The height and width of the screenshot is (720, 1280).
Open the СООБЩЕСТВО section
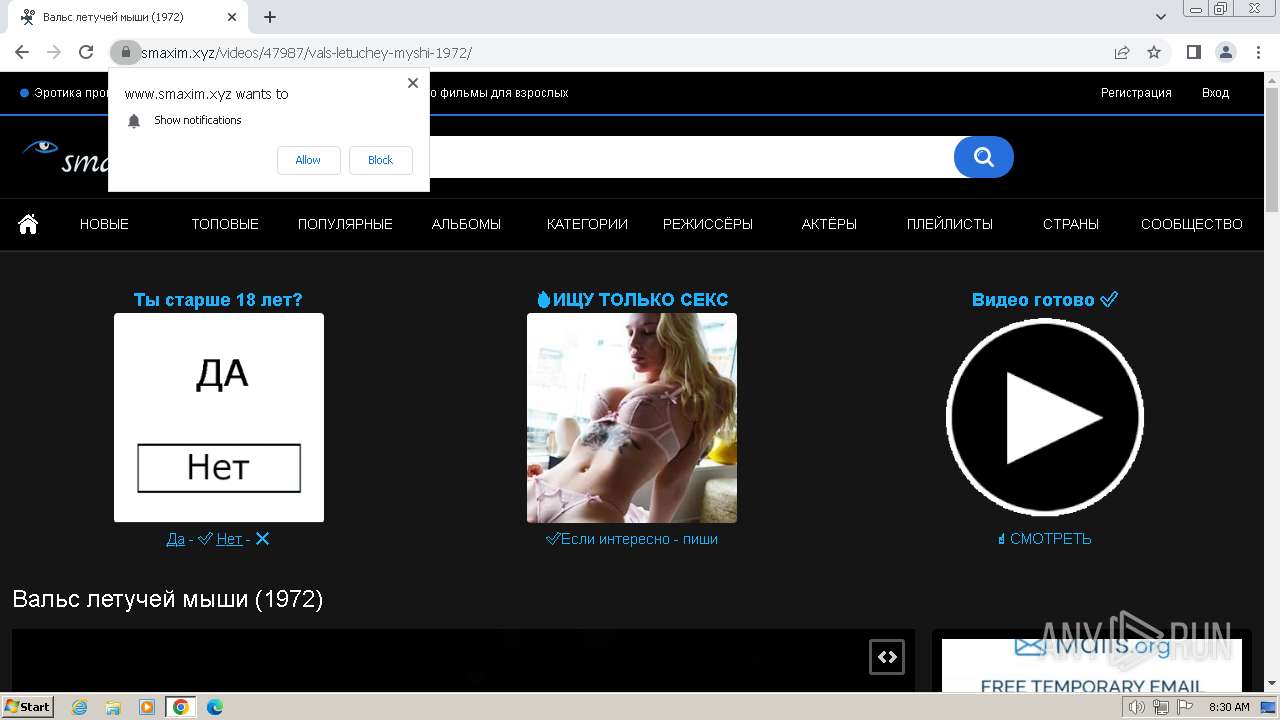click(1192, 224)
